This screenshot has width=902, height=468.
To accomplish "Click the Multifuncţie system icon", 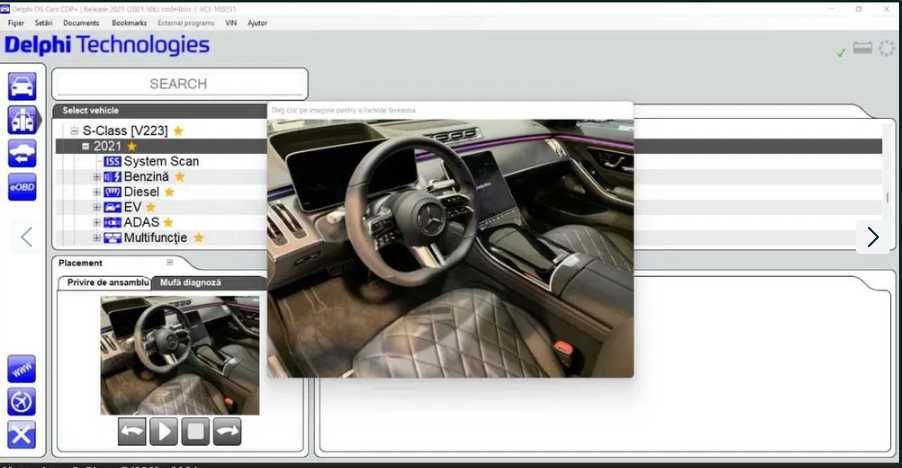I will tap(112, 237).
